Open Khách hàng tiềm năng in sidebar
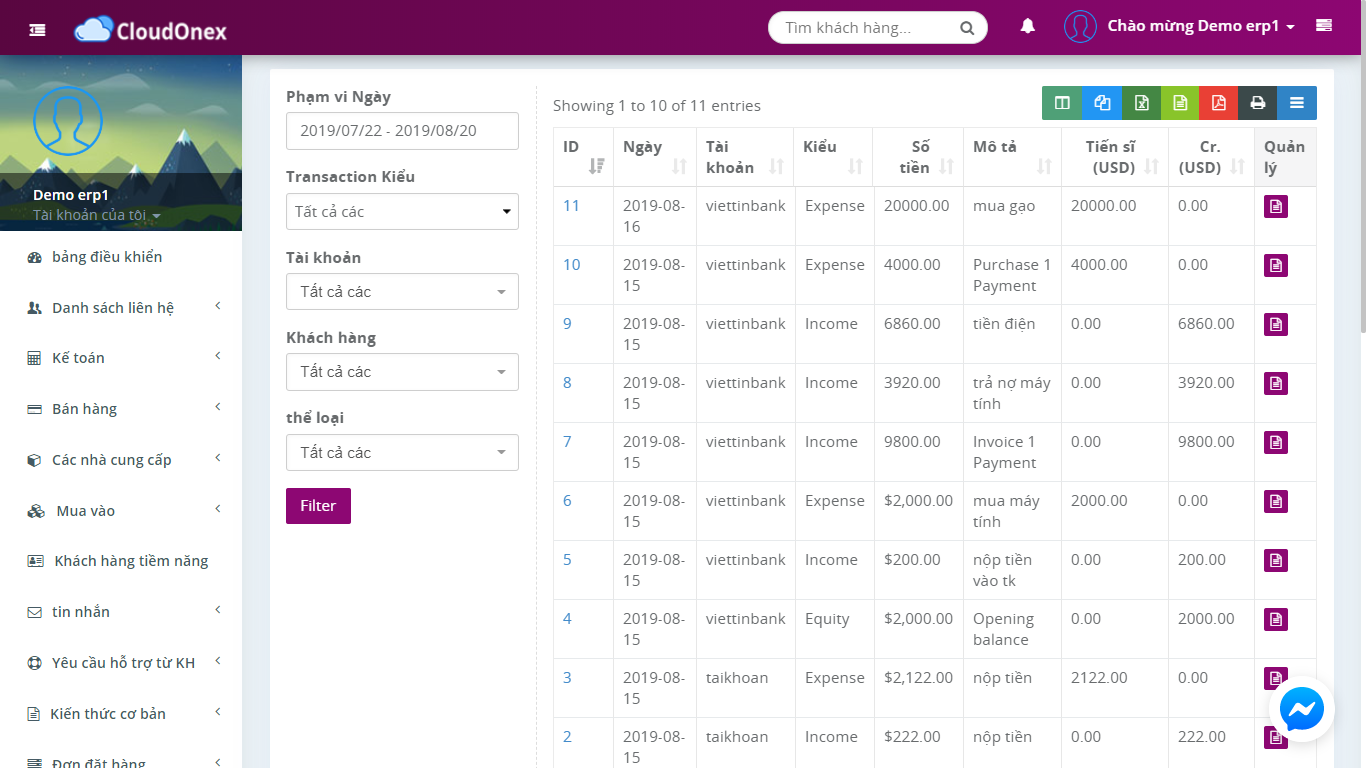This screenshot has width=1366, height=768. (121, 561)
